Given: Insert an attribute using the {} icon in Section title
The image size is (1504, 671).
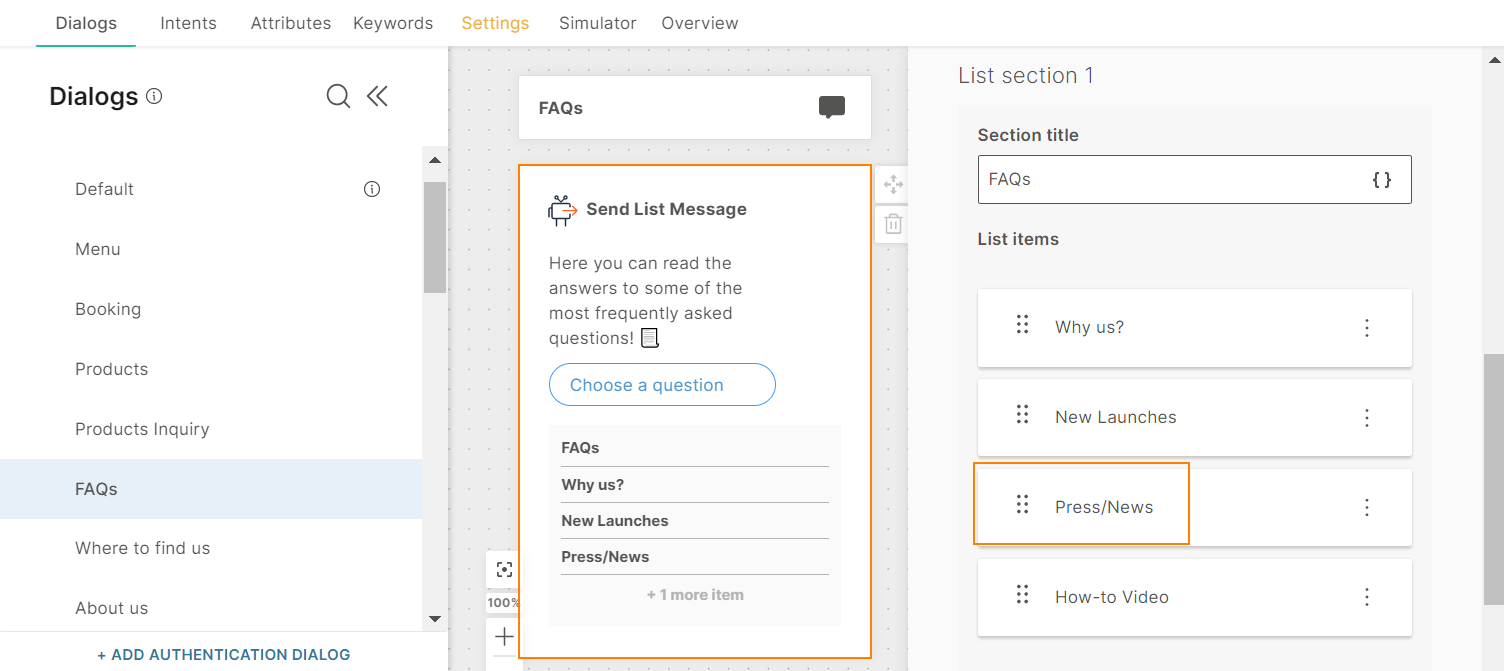Looking at the screenshot, I should (1382, 180).
